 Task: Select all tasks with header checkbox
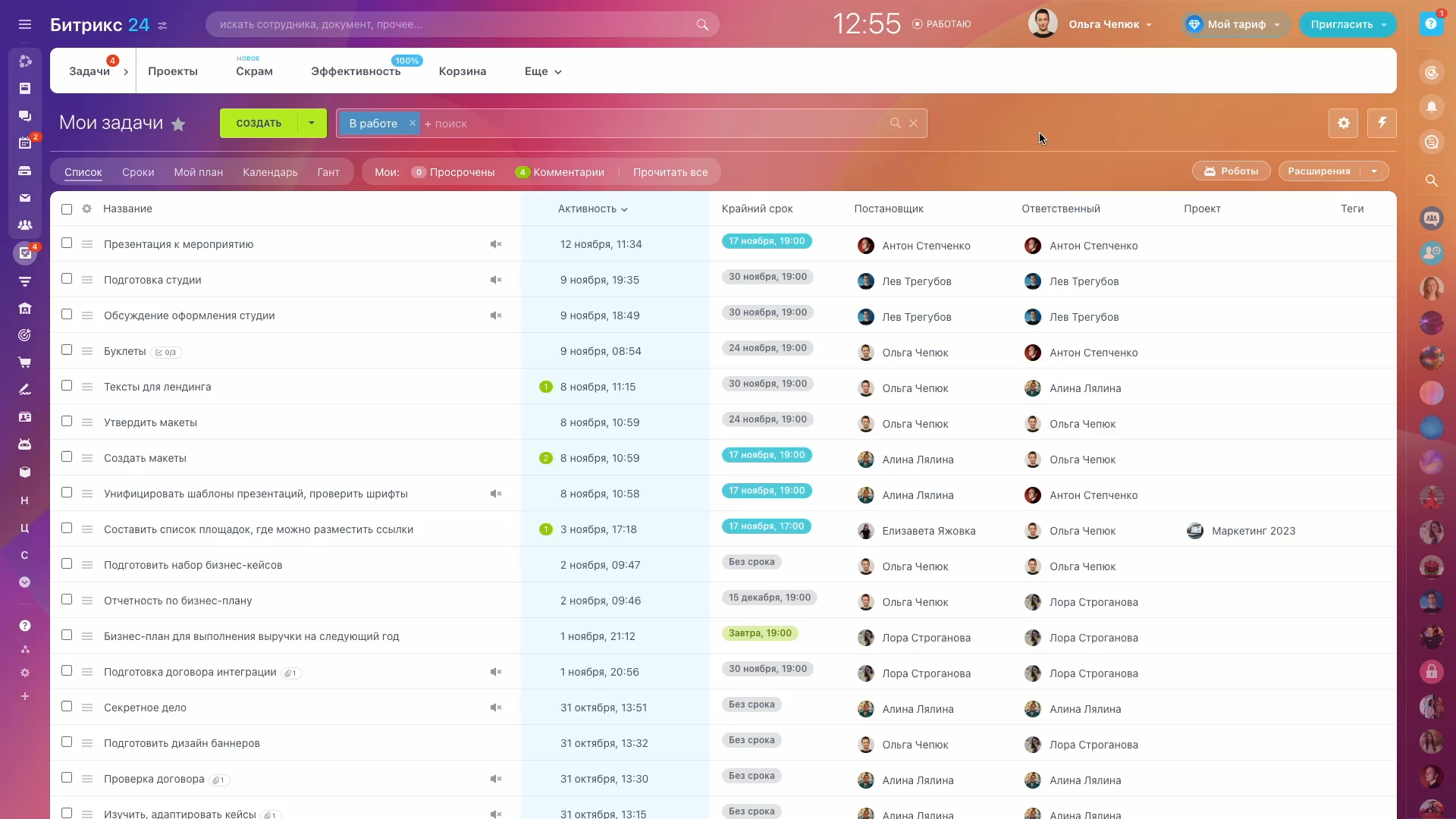click(x=67, y=209)
